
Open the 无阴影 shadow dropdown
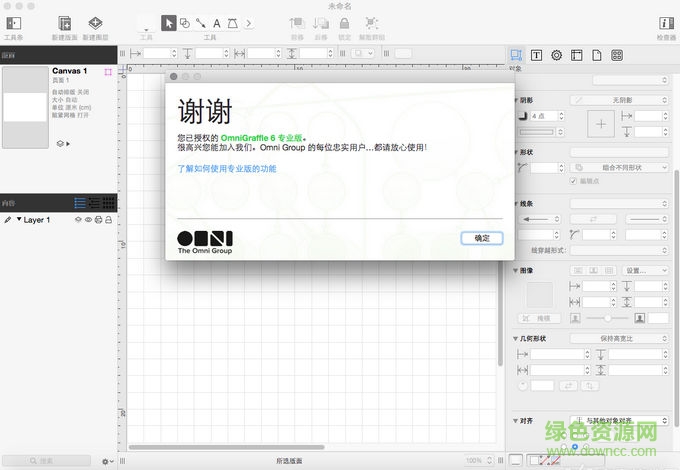pos(619,100)
